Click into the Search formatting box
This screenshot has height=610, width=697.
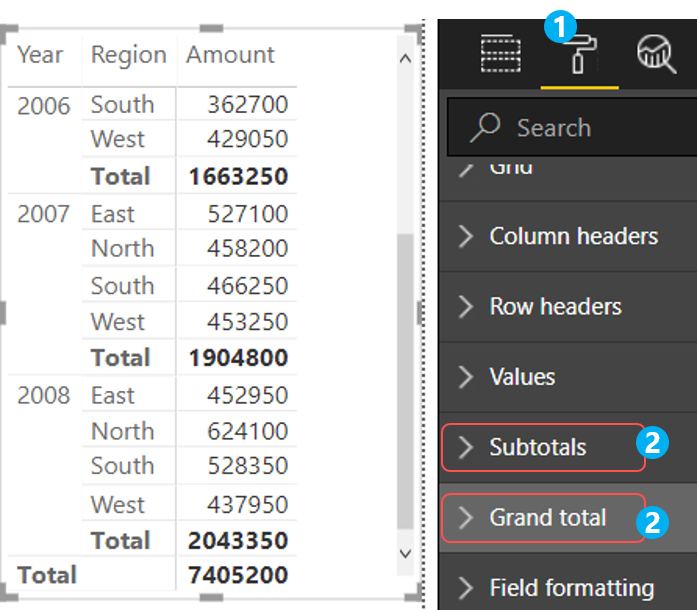click(x=572, y=128)
